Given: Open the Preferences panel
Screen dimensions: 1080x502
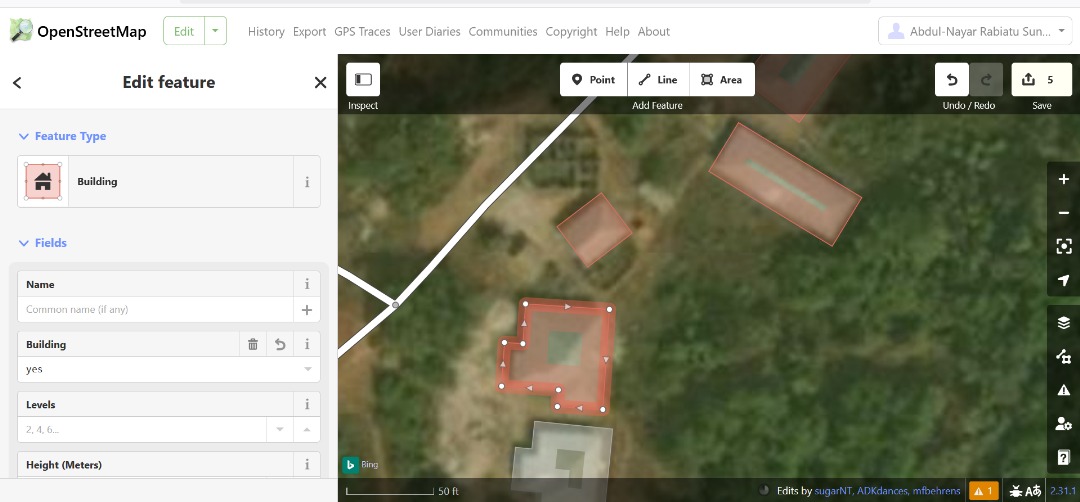Looking at the screenshot, I should pyautogui.click(x=1063, y=423).
